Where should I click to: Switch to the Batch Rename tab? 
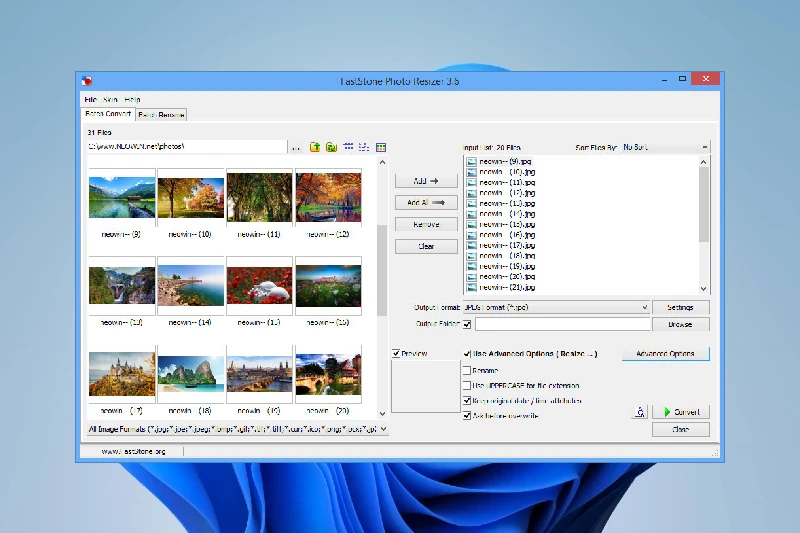(161, 115)
